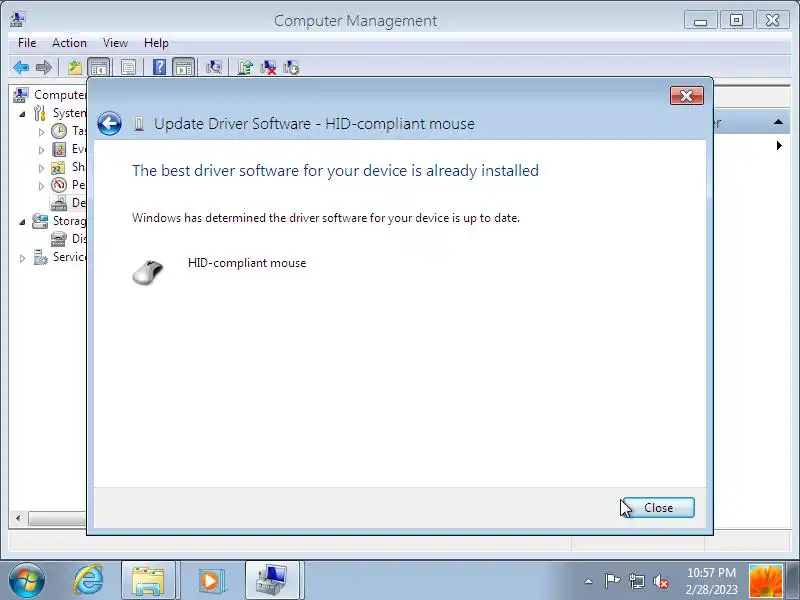Image resolution: width=800 pixels, height=600 pixels.
Task: Expand the Event Viewer tree node
Action: [41, 150]
